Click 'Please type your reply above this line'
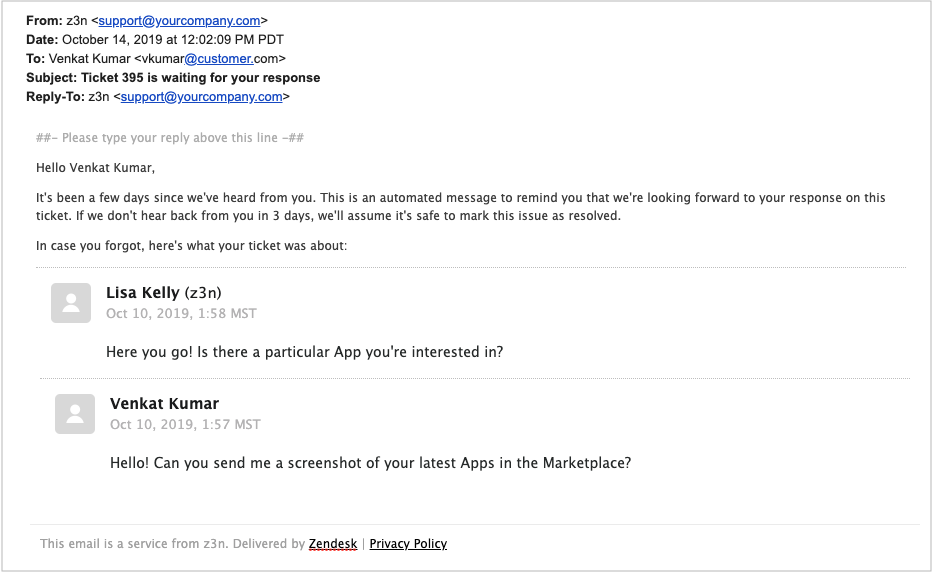 click(x=170, y=138)
